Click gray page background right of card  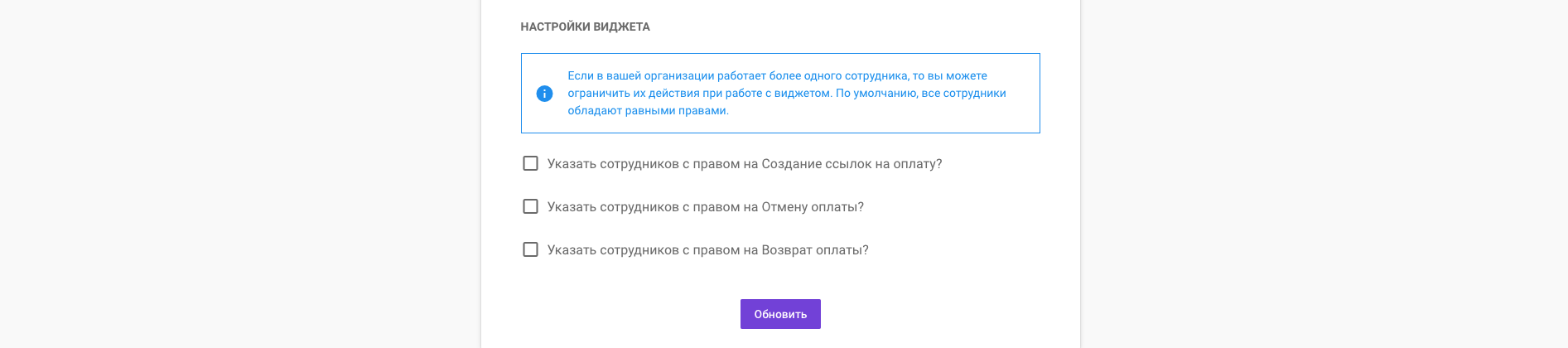tap(1324, 174)
